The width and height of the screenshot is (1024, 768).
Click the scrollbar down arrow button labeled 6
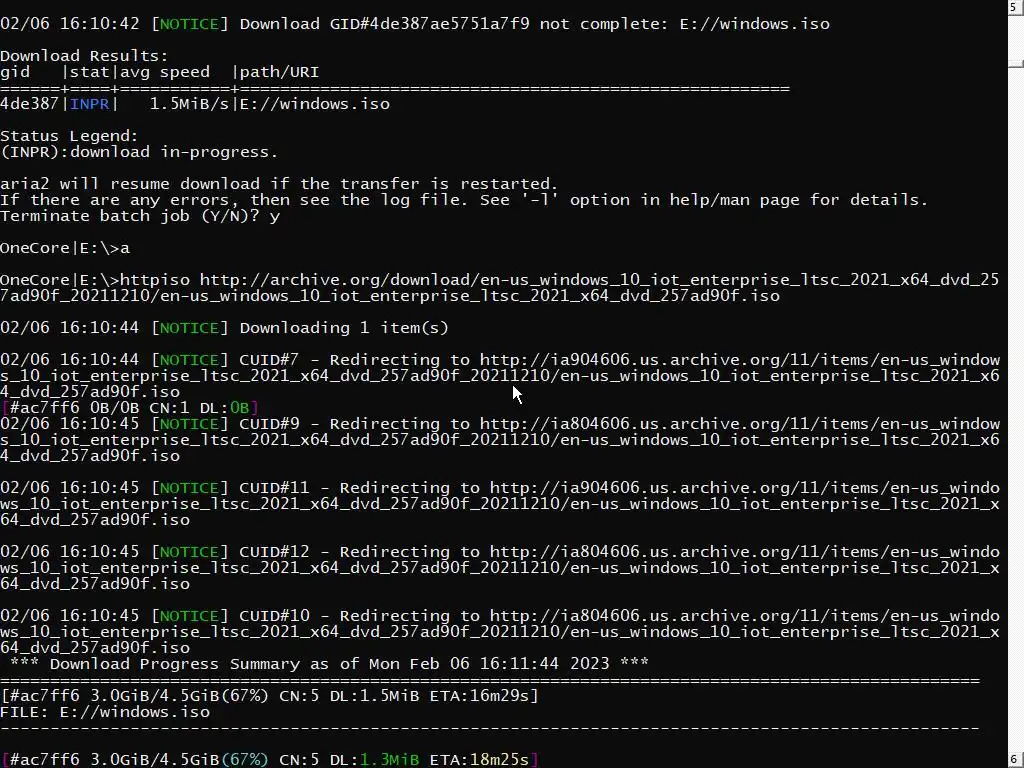click(1016, 760)
